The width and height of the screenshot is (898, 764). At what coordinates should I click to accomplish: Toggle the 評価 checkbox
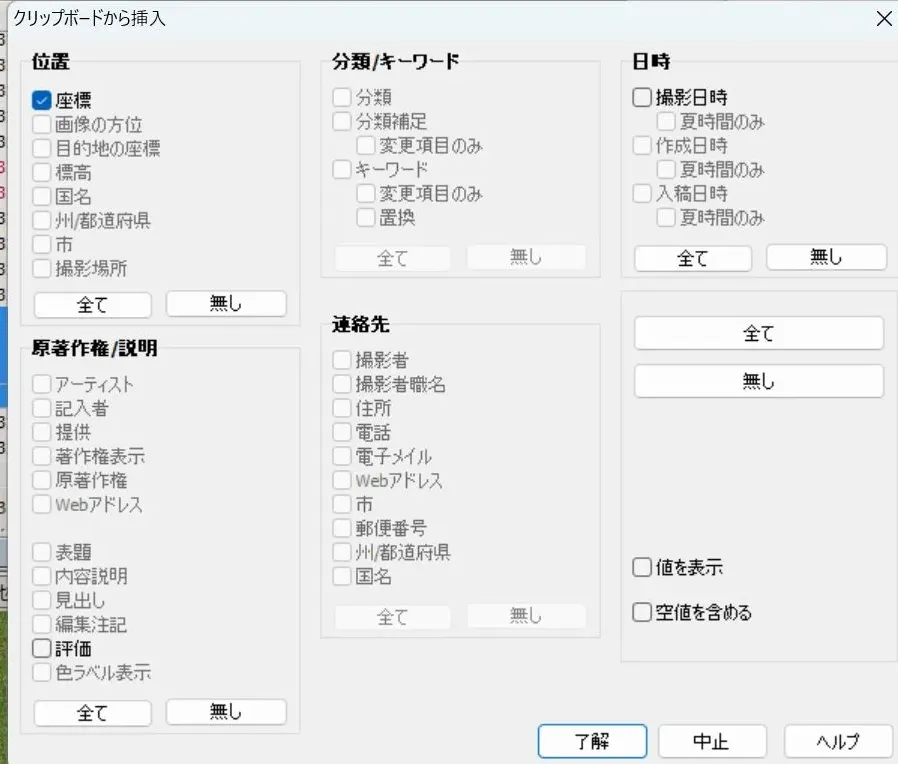coord(42,649)
